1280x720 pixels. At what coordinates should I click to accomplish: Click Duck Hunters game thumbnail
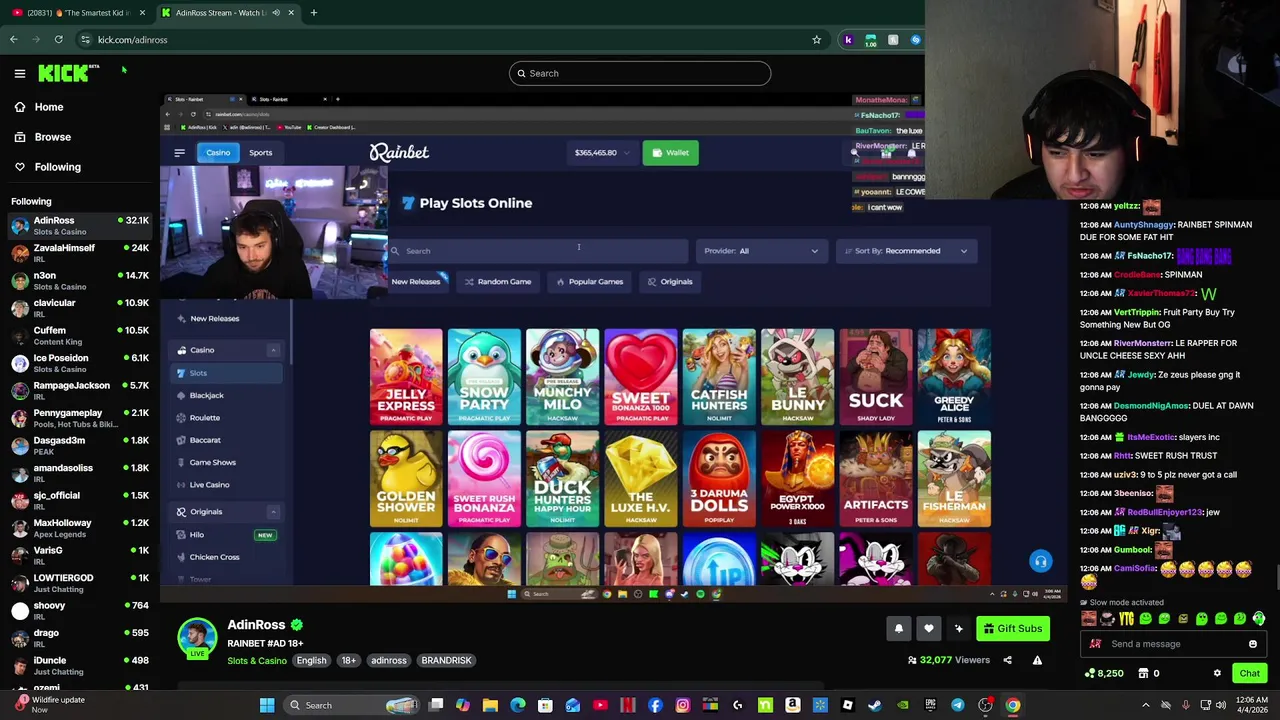562,479
